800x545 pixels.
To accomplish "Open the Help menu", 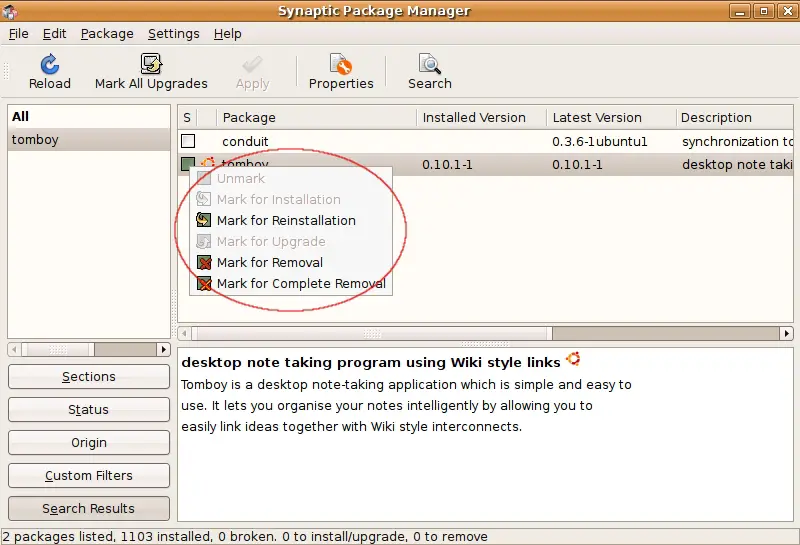I will pos(228,34).
